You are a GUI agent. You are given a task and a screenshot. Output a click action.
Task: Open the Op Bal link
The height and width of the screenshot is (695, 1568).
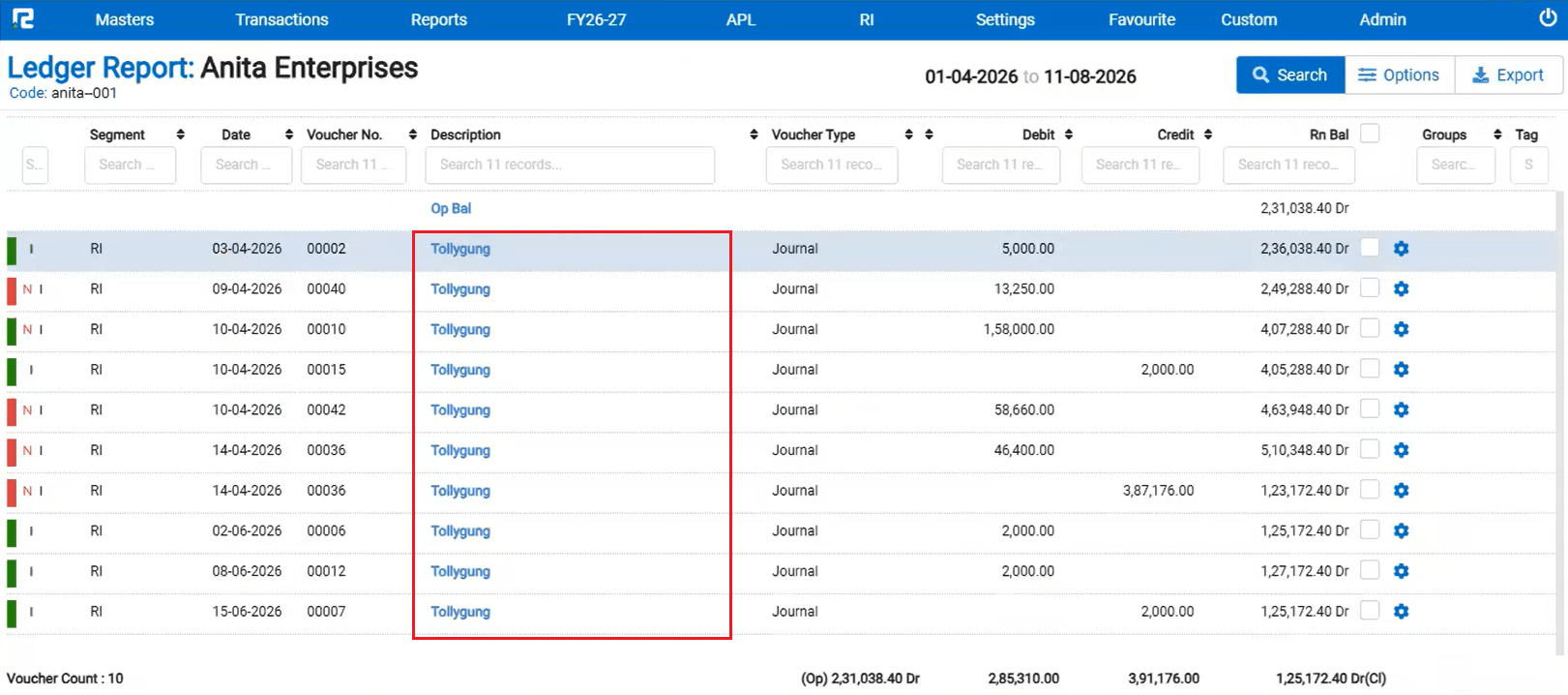(451, 208)
